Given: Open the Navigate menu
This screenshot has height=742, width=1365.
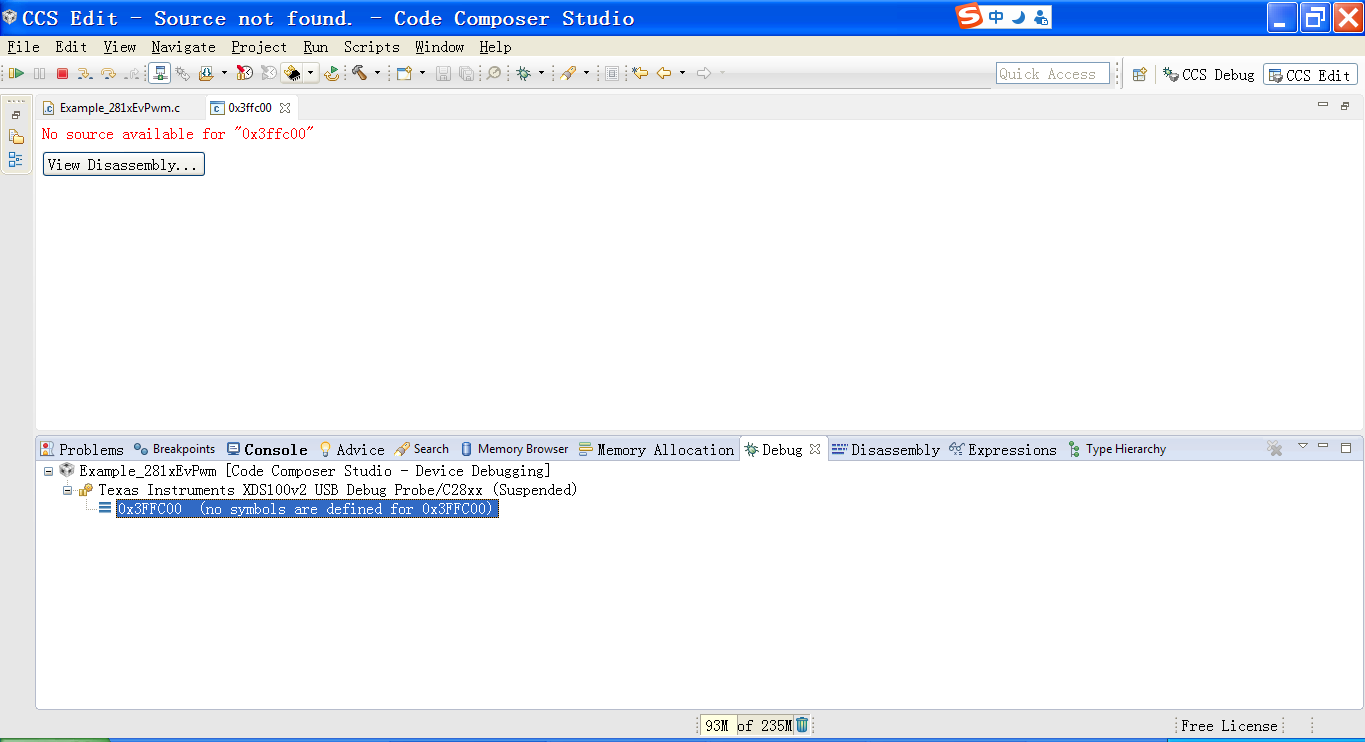Looking at the screenshot, I should [184, 47].
